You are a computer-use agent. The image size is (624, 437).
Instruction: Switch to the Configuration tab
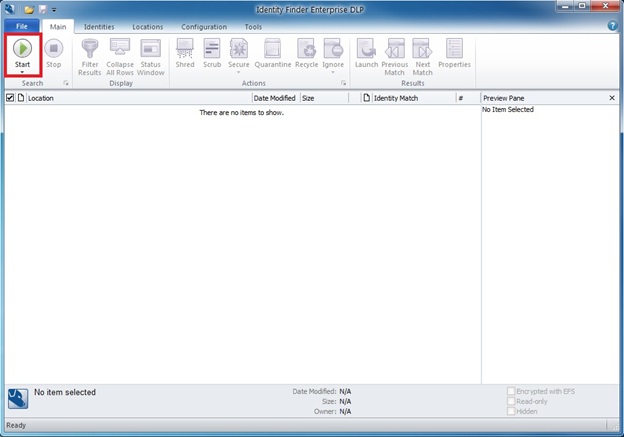(204, 27)
